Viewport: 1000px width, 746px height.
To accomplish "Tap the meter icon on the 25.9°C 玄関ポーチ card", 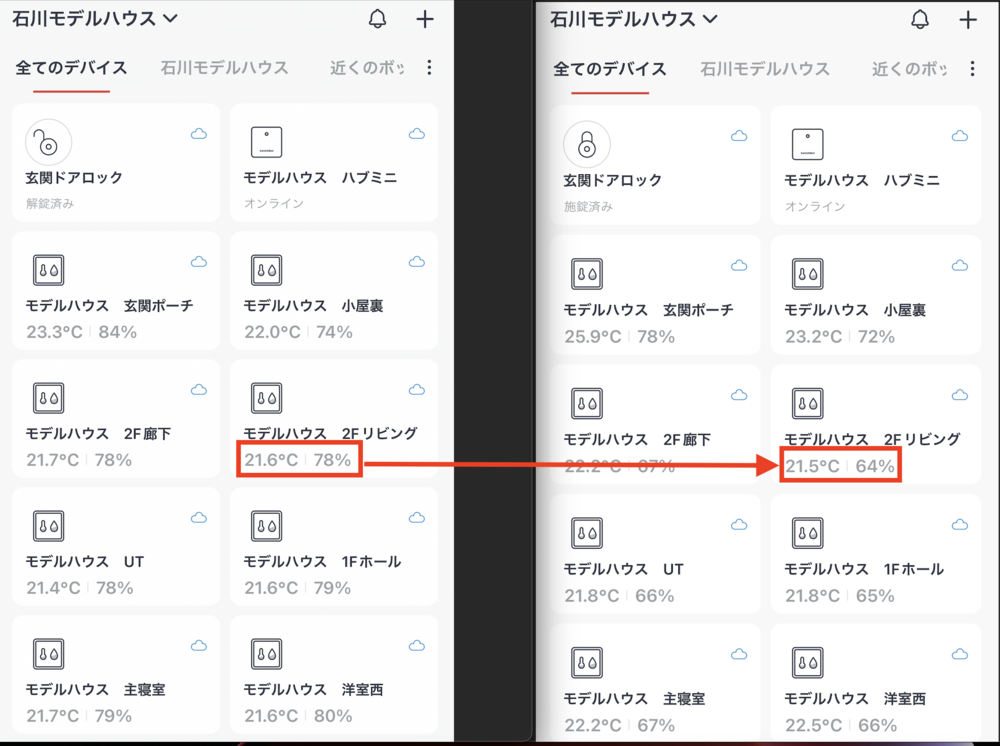I will coord(587,274).
